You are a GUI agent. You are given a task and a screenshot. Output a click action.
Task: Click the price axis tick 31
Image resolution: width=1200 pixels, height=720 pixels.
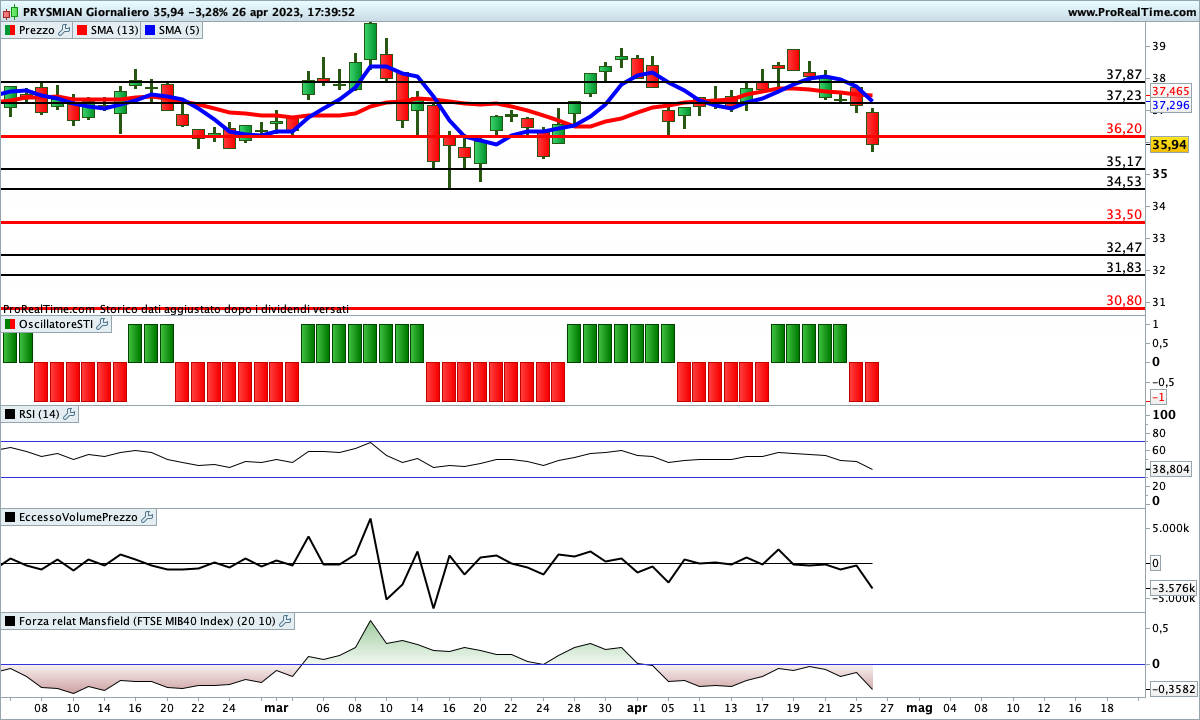click(1159, 302)
